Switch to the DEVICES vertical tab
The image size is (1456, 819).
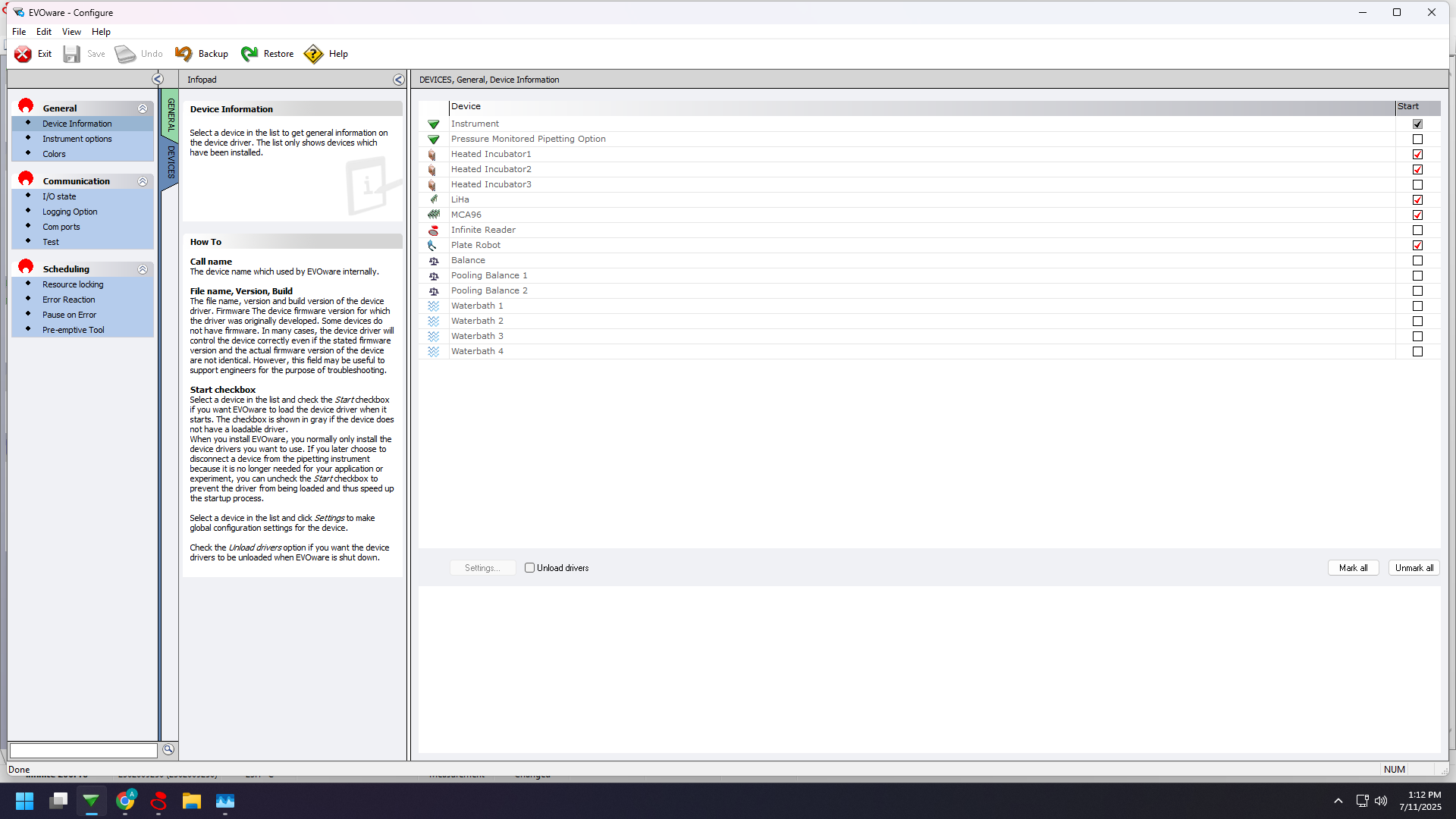point(171,162)
